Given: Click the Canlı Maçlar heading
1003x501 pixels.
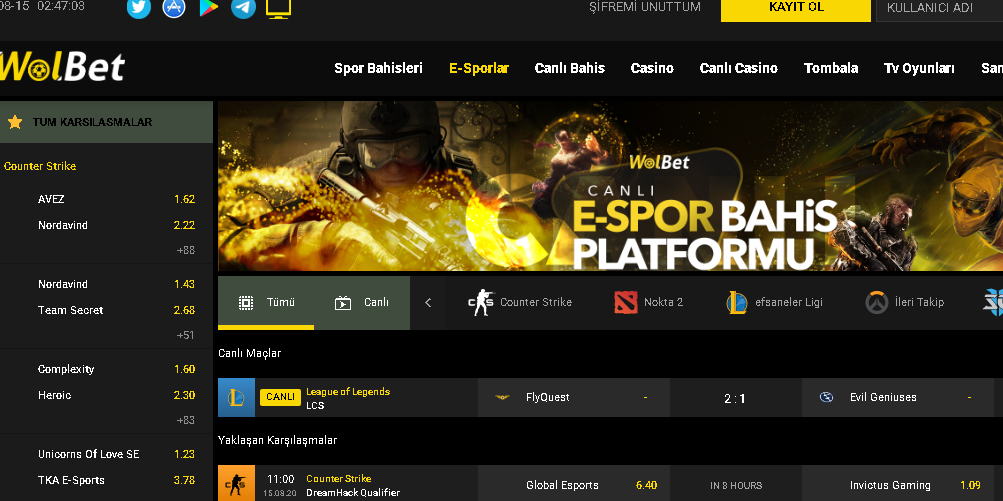Looking at the screenshot, I should pos(249,353).
